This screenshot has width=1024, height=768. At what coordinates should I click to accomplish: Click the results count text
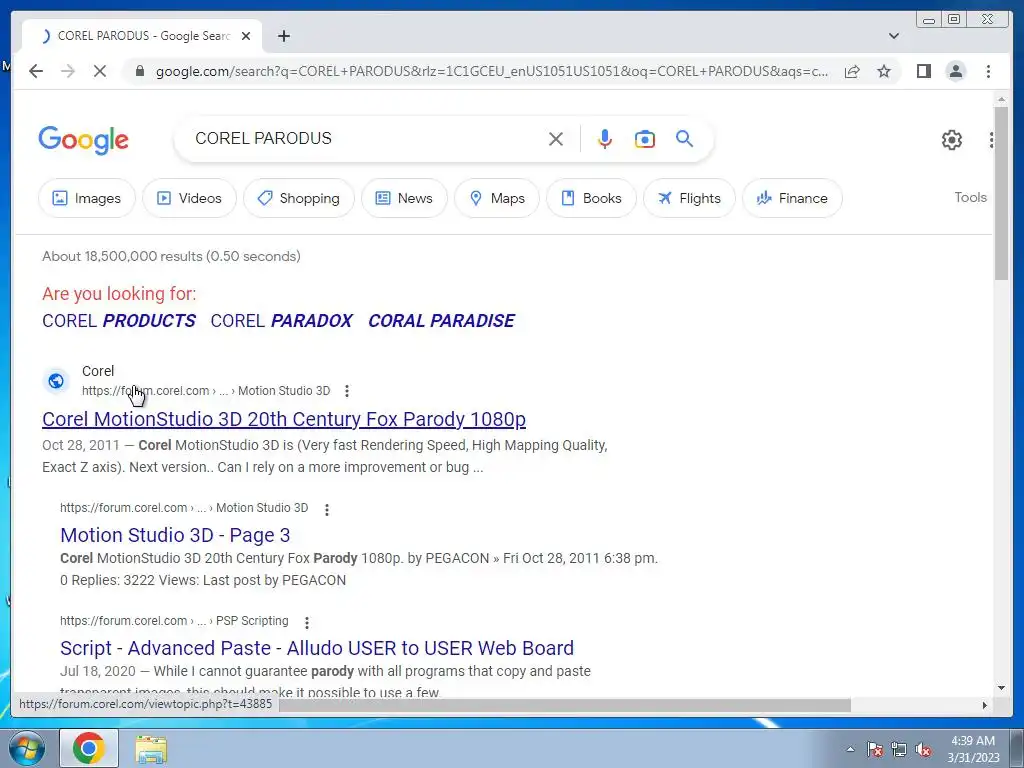(x=171, y=256)
